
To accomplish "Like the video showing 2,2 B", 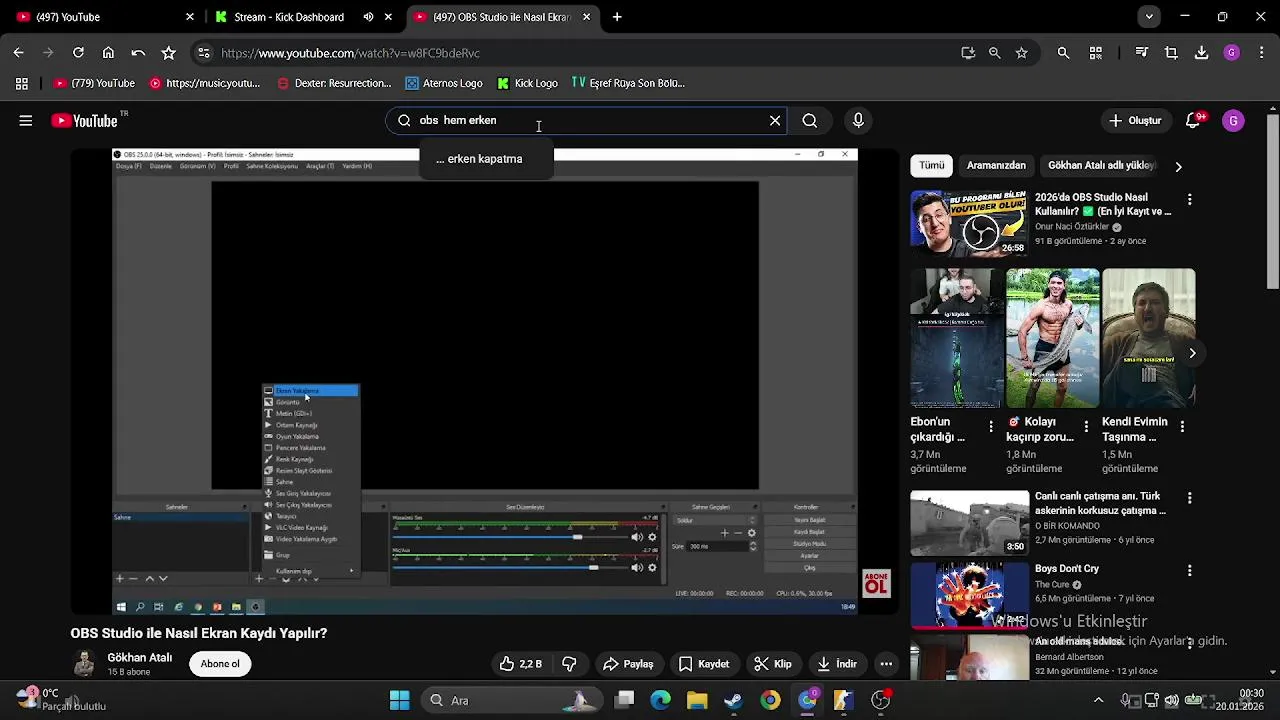I will pyautogui.click(x=521, y=664).
